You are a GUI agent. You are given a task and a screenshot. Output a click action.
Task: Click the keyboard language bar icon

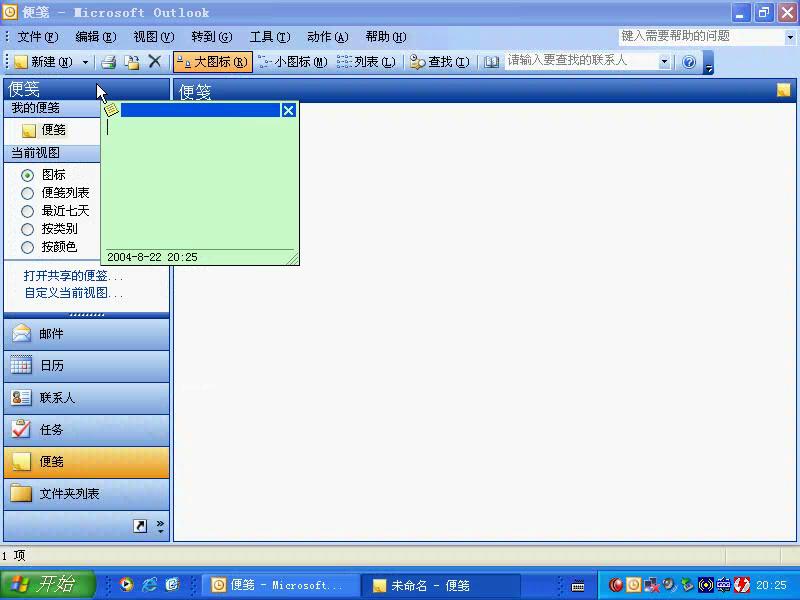578,586
